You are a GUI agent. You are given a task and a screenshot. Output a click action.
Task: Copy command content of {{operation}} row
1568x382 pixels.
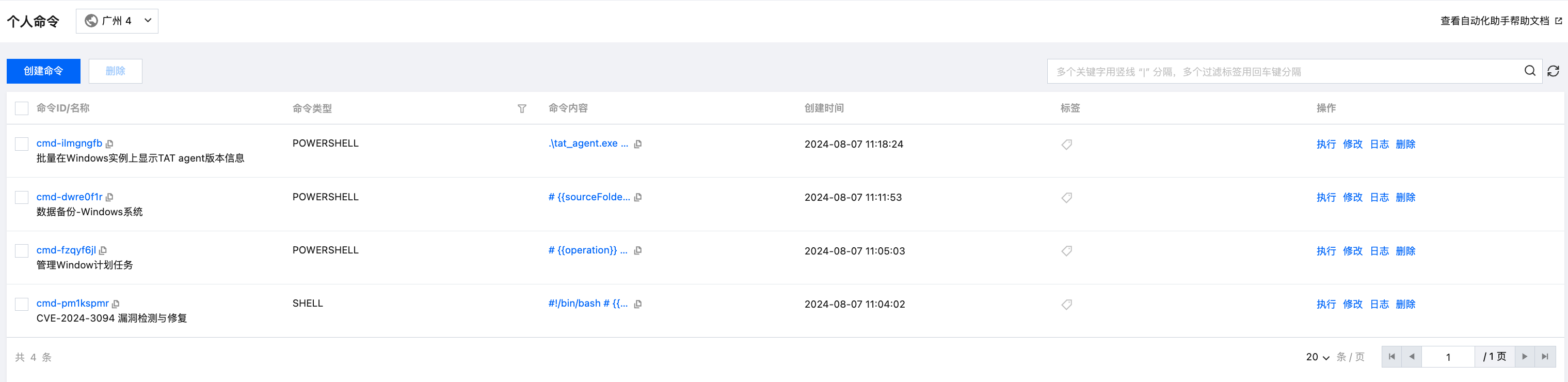point(638,250)
